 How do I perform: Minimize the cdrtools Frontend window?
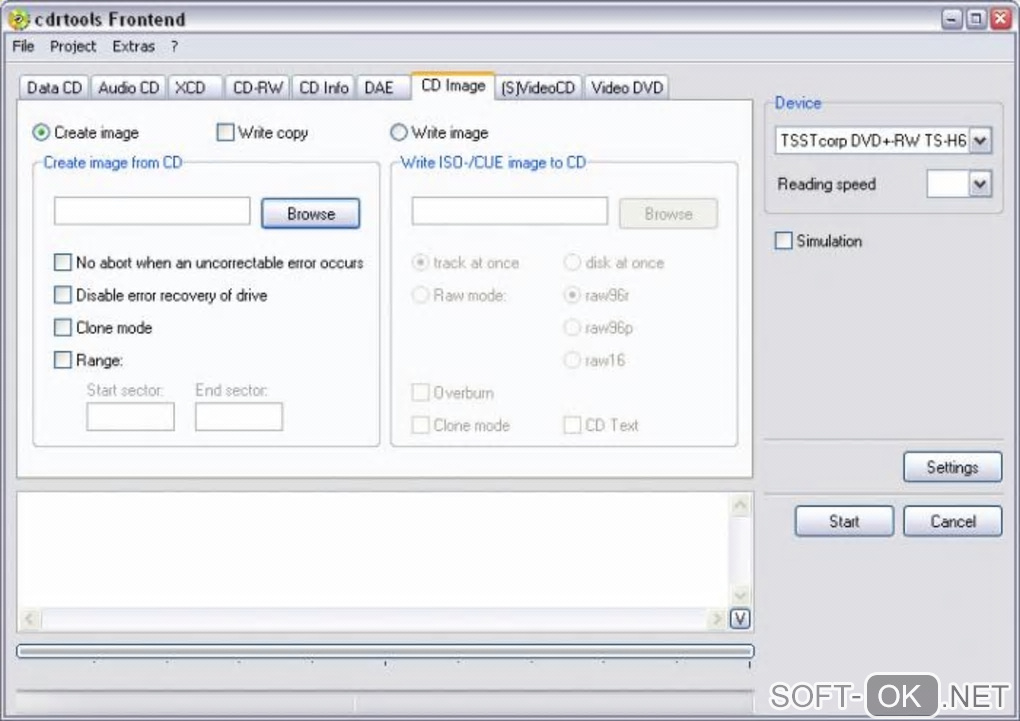point(952,19)
